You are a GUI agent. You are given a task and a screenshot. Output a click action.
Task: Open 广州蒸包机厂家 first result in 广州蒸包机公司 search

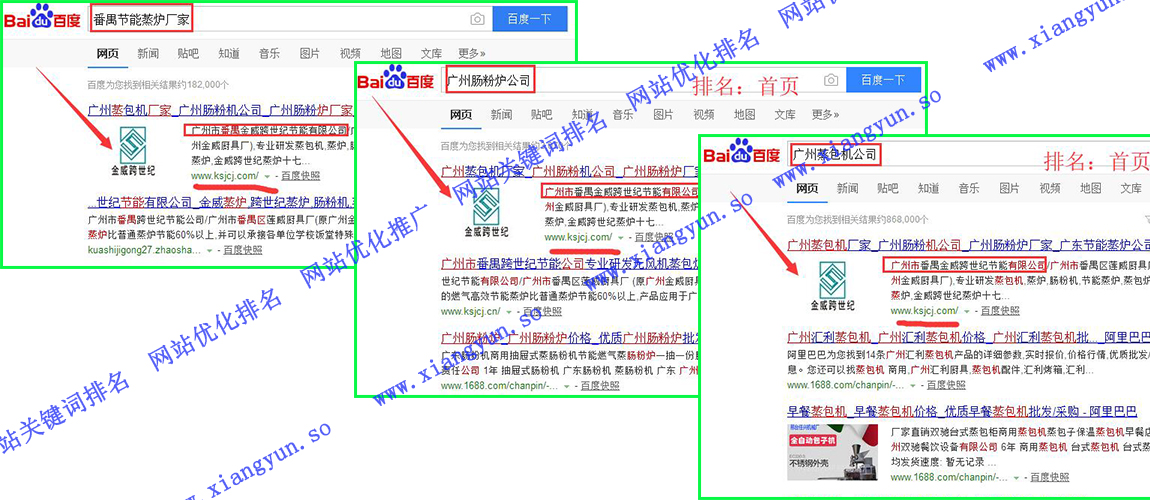point(968,245)
